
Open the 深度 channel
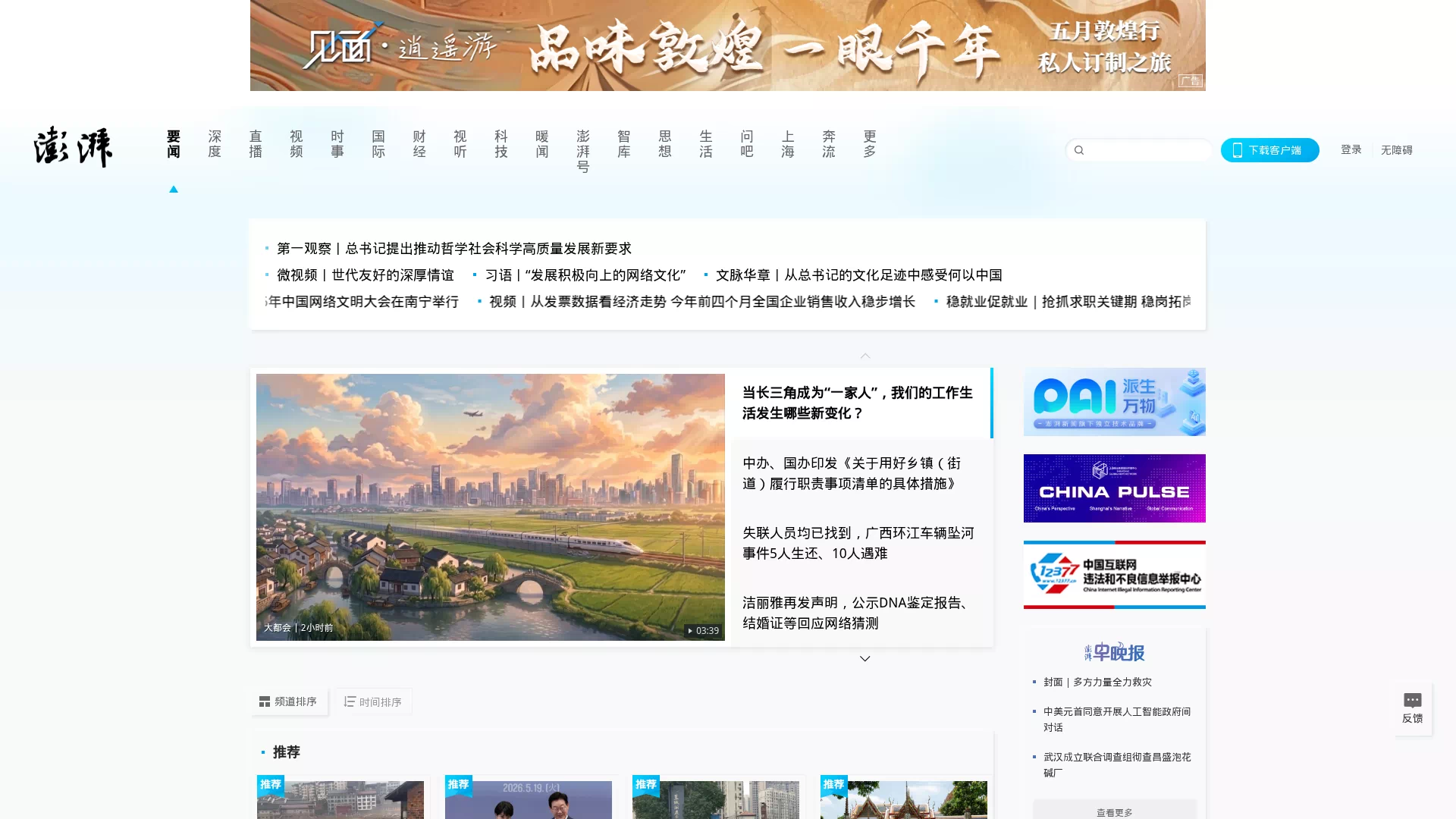tap(215, 144)
